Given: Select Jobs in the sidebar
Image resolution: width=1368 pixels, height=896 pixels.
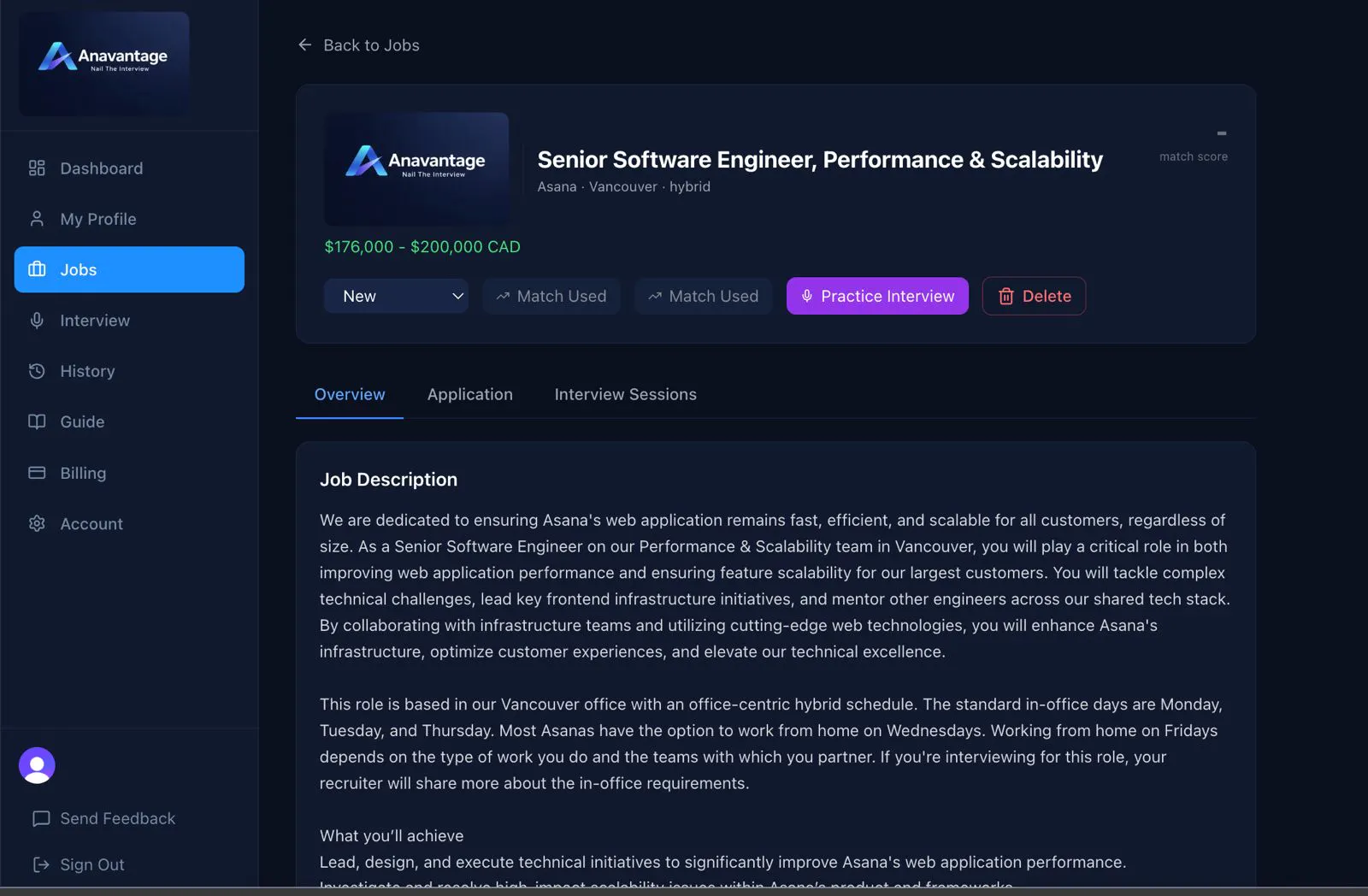Looking at the screenshot, I should click(129, 269).
